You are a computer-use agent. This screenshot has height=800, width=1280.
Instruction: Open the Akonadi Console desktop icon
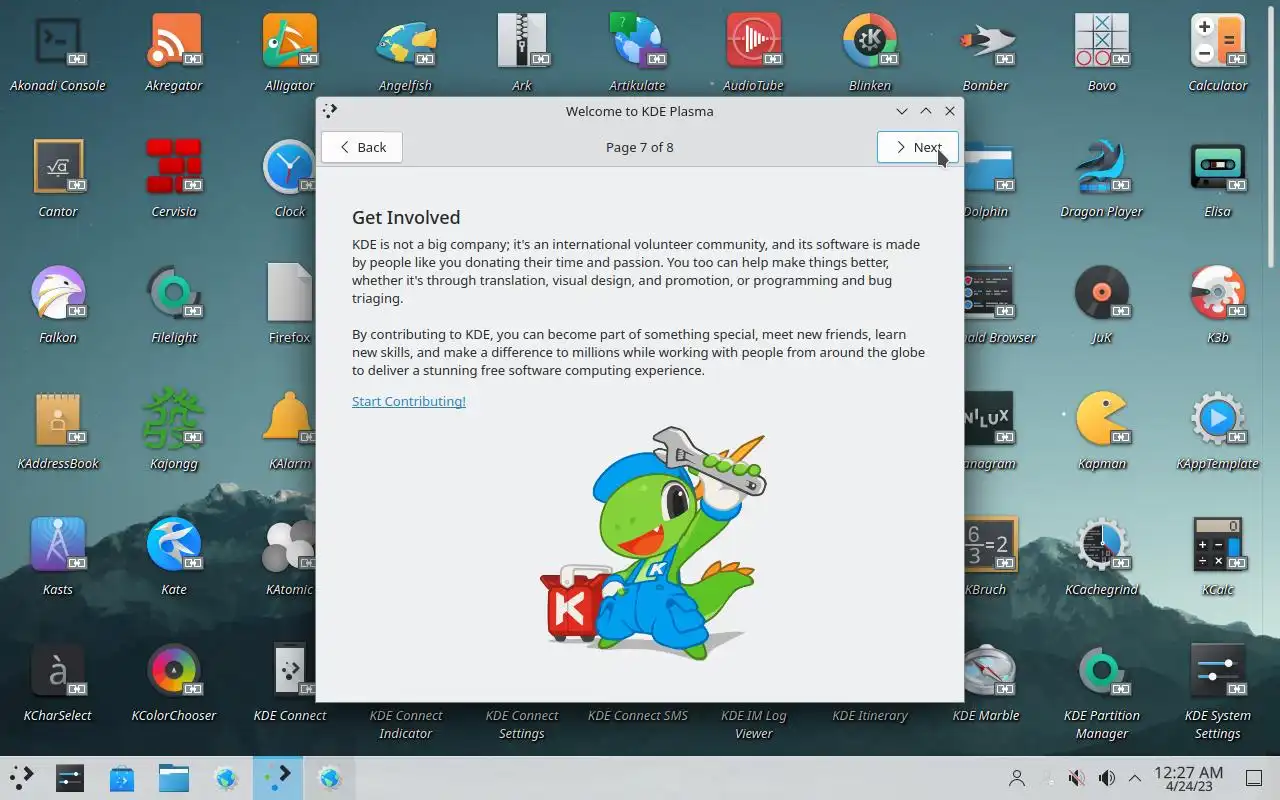coord(58,42)
